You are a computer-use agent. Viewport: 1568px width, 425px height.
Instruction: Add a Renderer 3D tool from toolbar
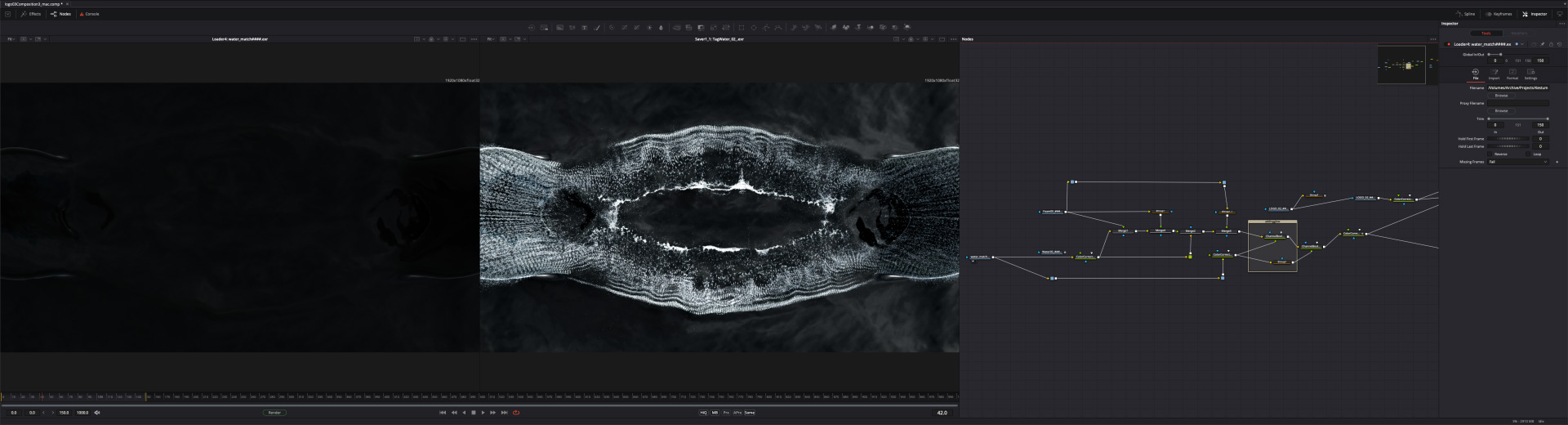click(x=907, y=27)
